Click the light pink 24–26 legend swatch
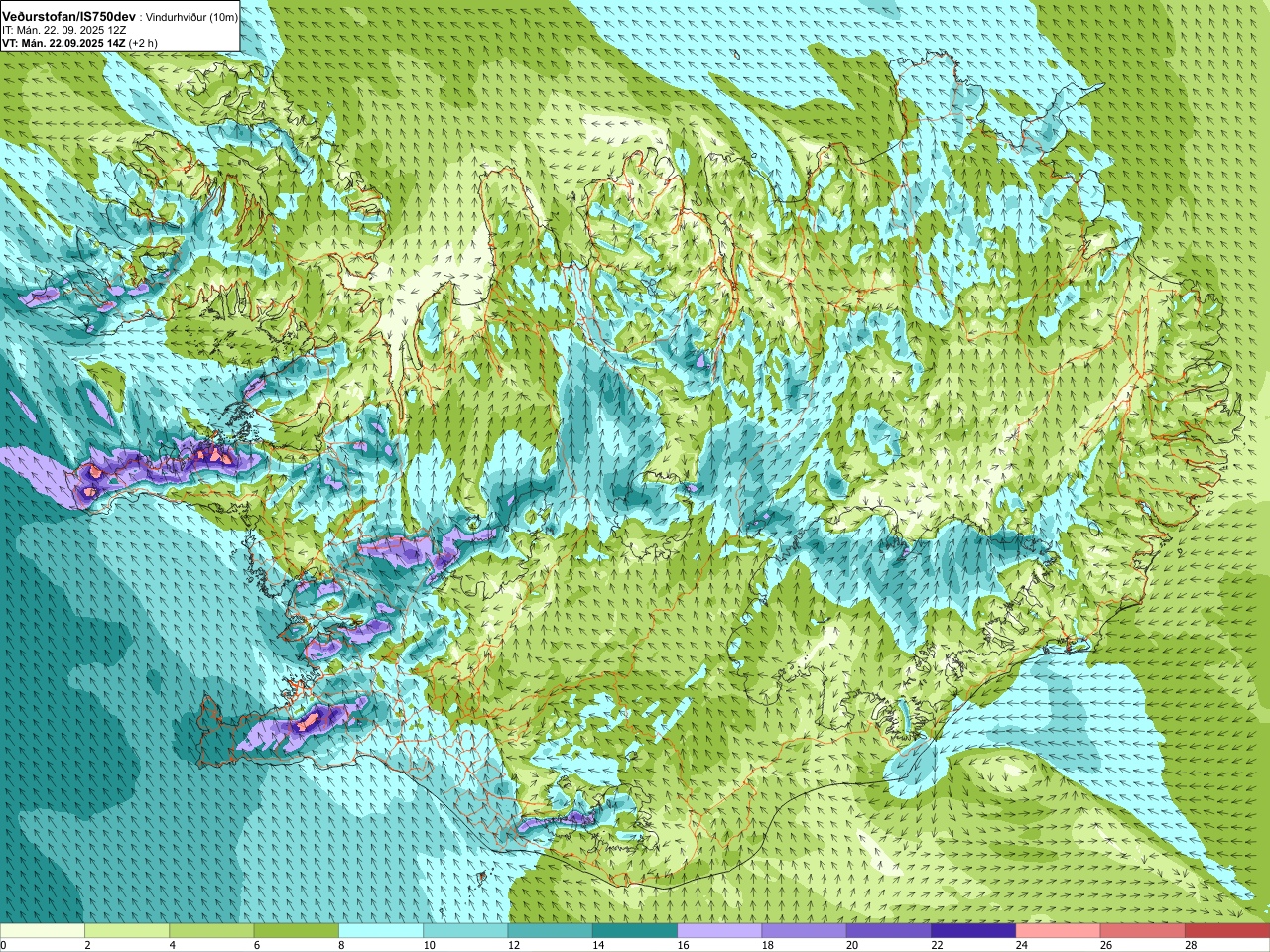 point(1059,931)
